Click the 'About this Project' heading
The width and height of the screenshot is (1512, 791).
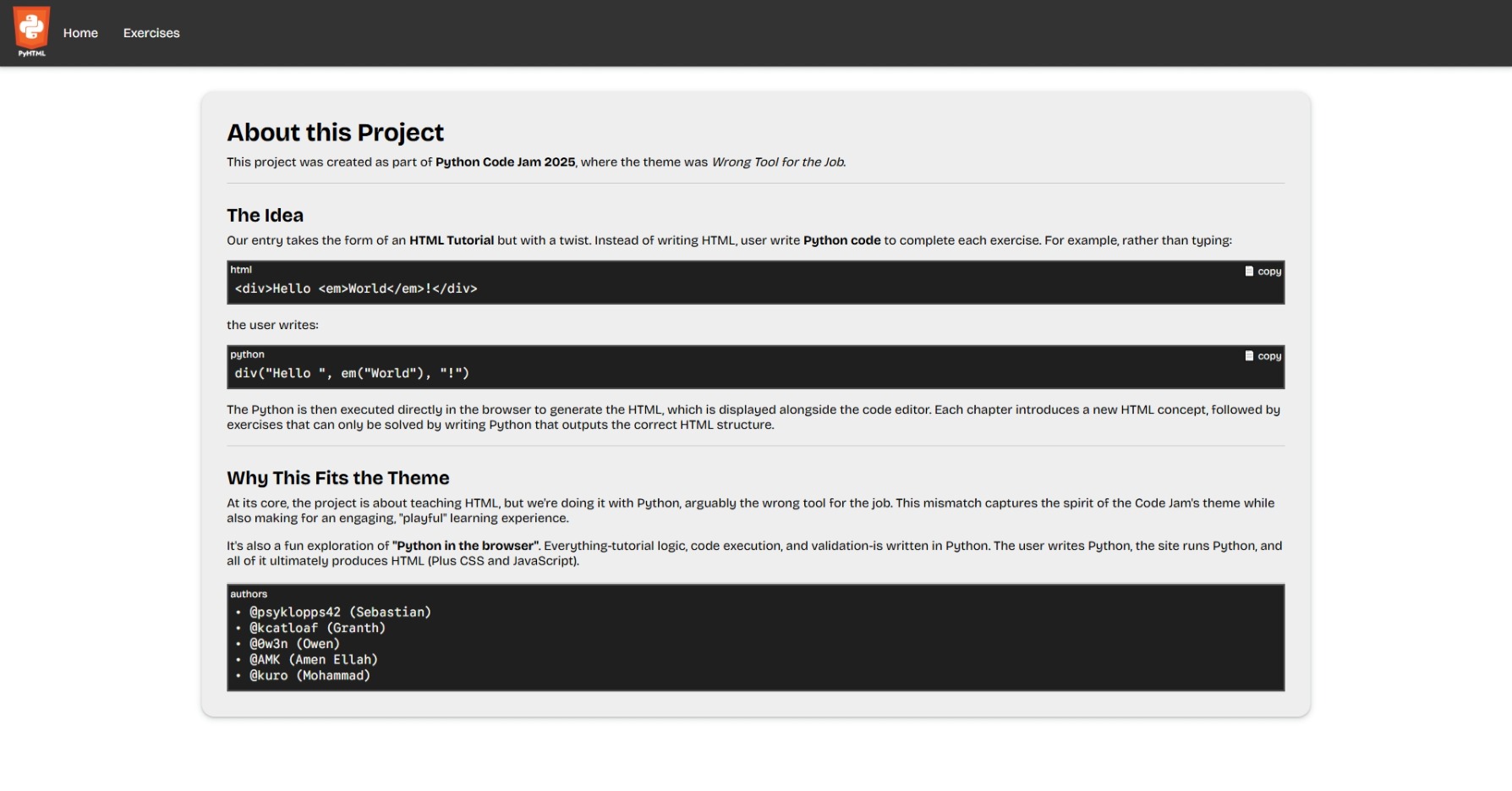coord(335,132)
